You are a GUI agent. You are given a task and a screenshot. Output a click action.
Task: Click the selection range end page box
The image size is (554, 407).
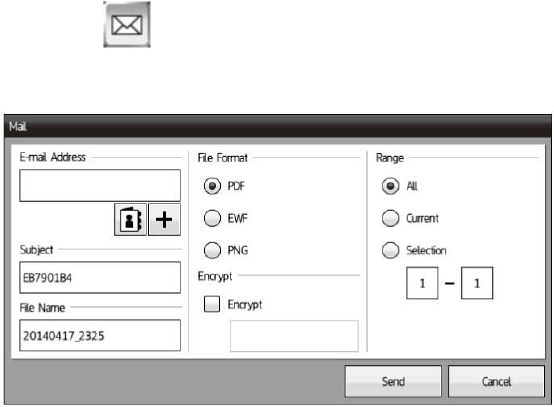coord(477,283)
